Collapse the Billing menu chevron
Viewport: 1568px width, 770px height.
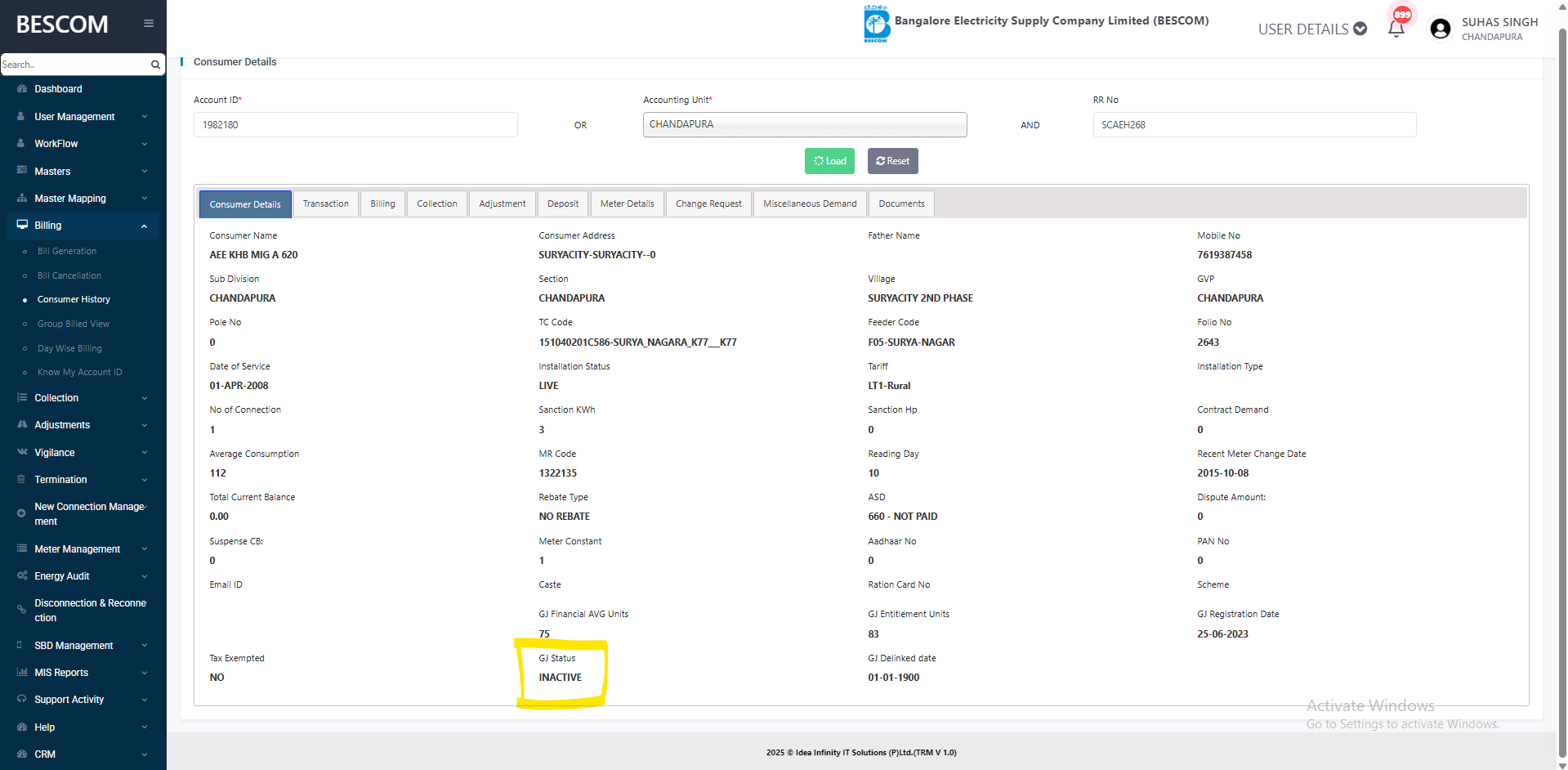click(x=145, y=226)
